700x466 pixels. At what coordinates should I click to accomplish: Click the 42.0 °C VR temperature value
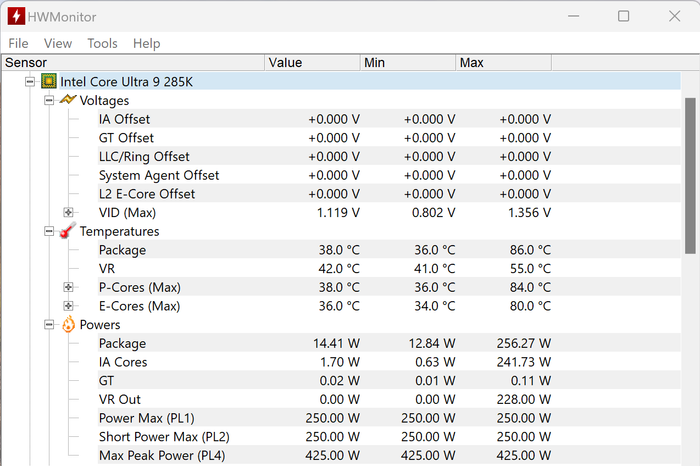(x=339, y=269)
